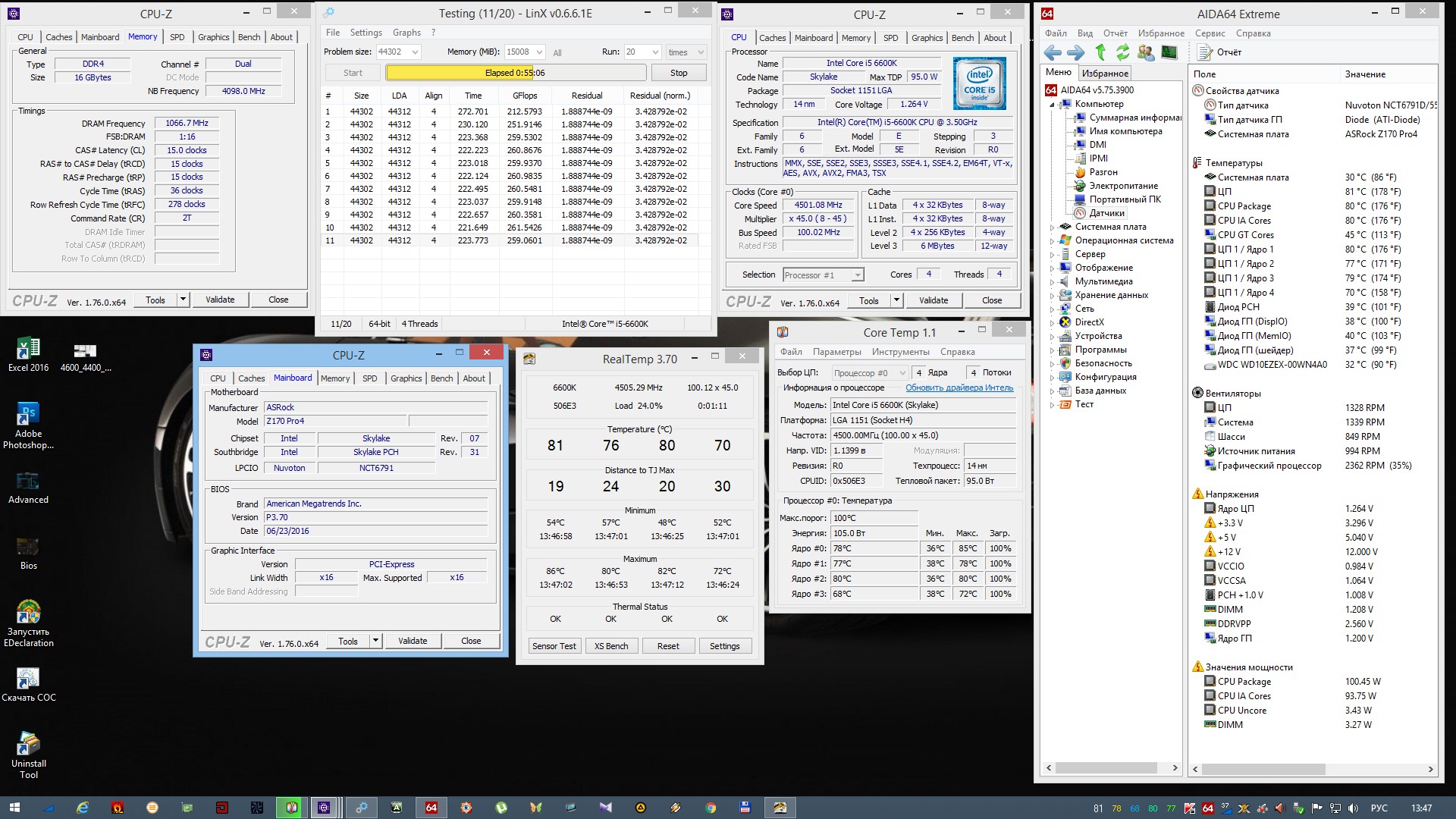Click the AIDA64 icon in the taskbar
This screenshot has width=1456, height=819.
(431, 808)
